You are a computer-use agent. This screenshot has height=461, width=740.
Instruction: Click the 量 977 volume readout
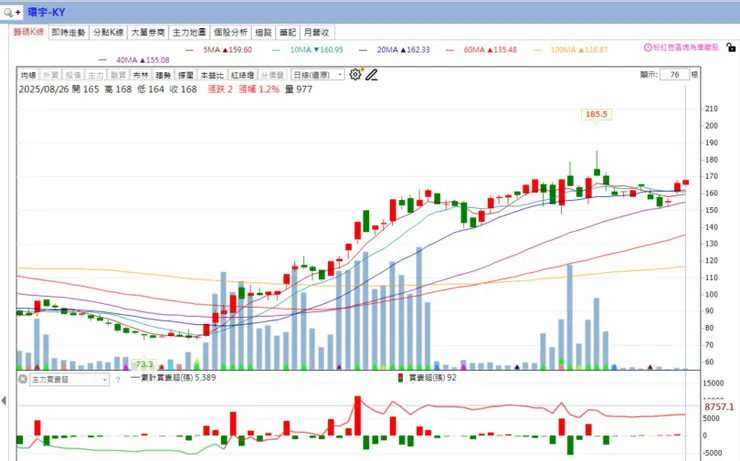tap(299, 89)
